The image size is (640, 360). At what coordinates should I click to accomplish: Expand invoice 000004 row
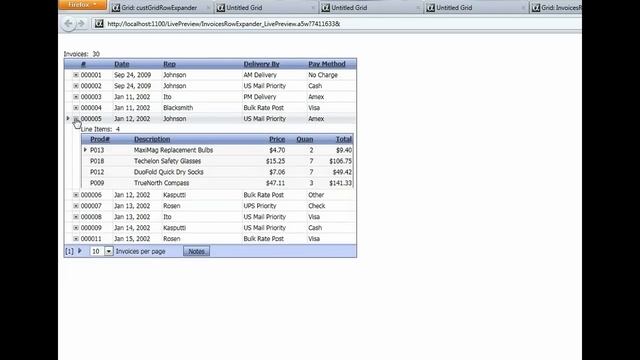(76, 108)
